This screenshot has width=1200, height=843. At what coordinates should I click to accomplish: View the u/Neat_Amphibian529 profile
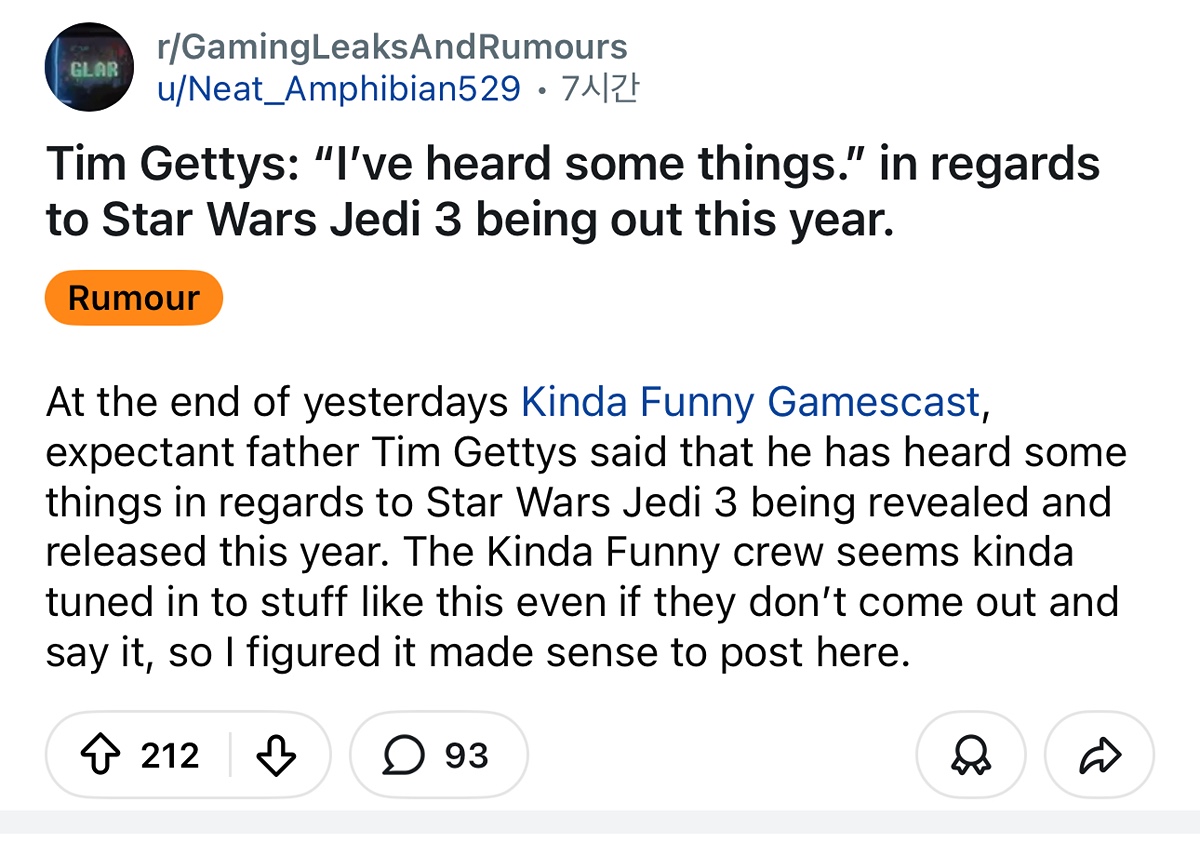coord(339,89)
